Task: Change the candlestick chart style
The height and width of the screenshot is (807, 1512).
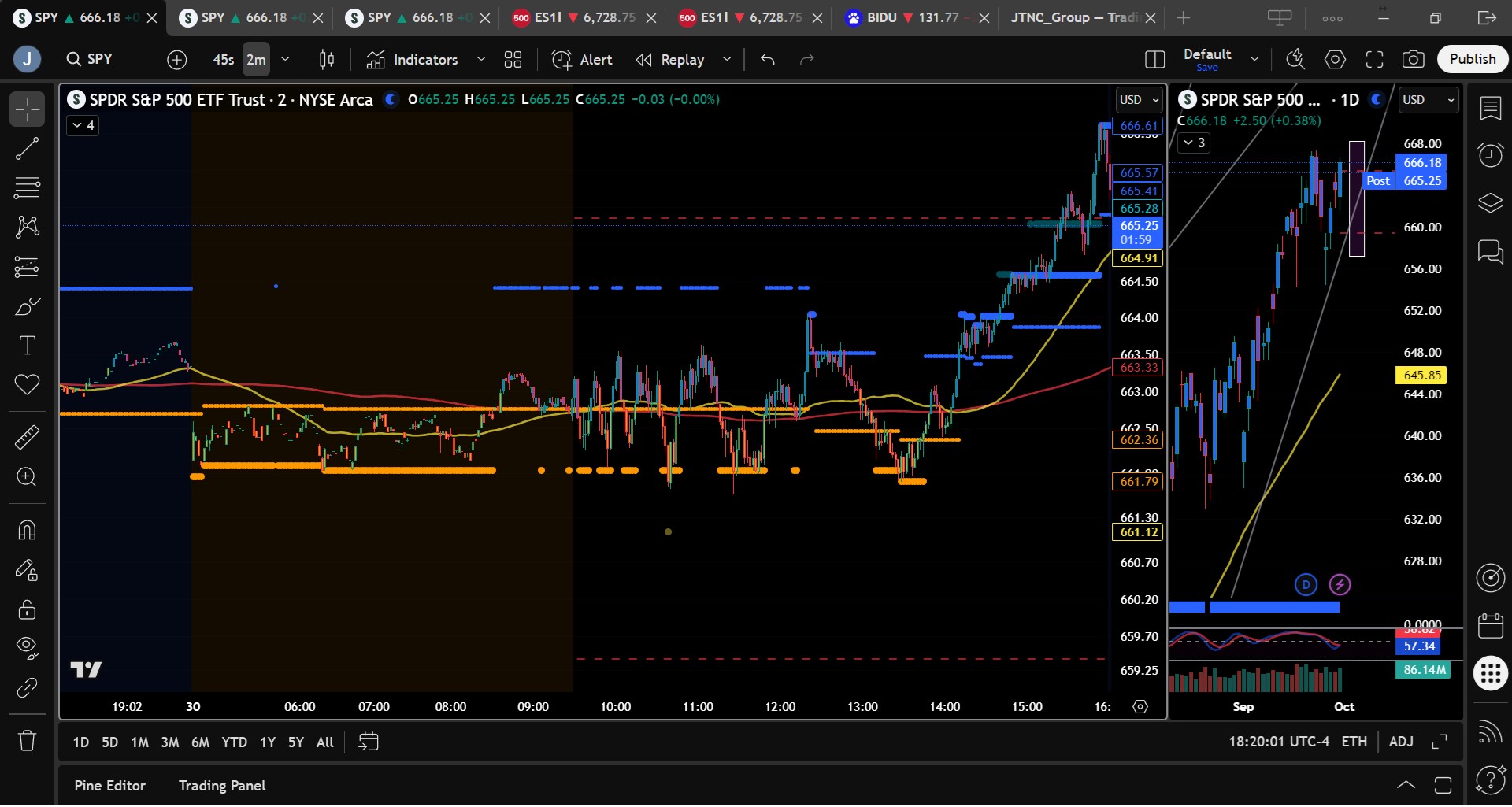Action: 327,59
